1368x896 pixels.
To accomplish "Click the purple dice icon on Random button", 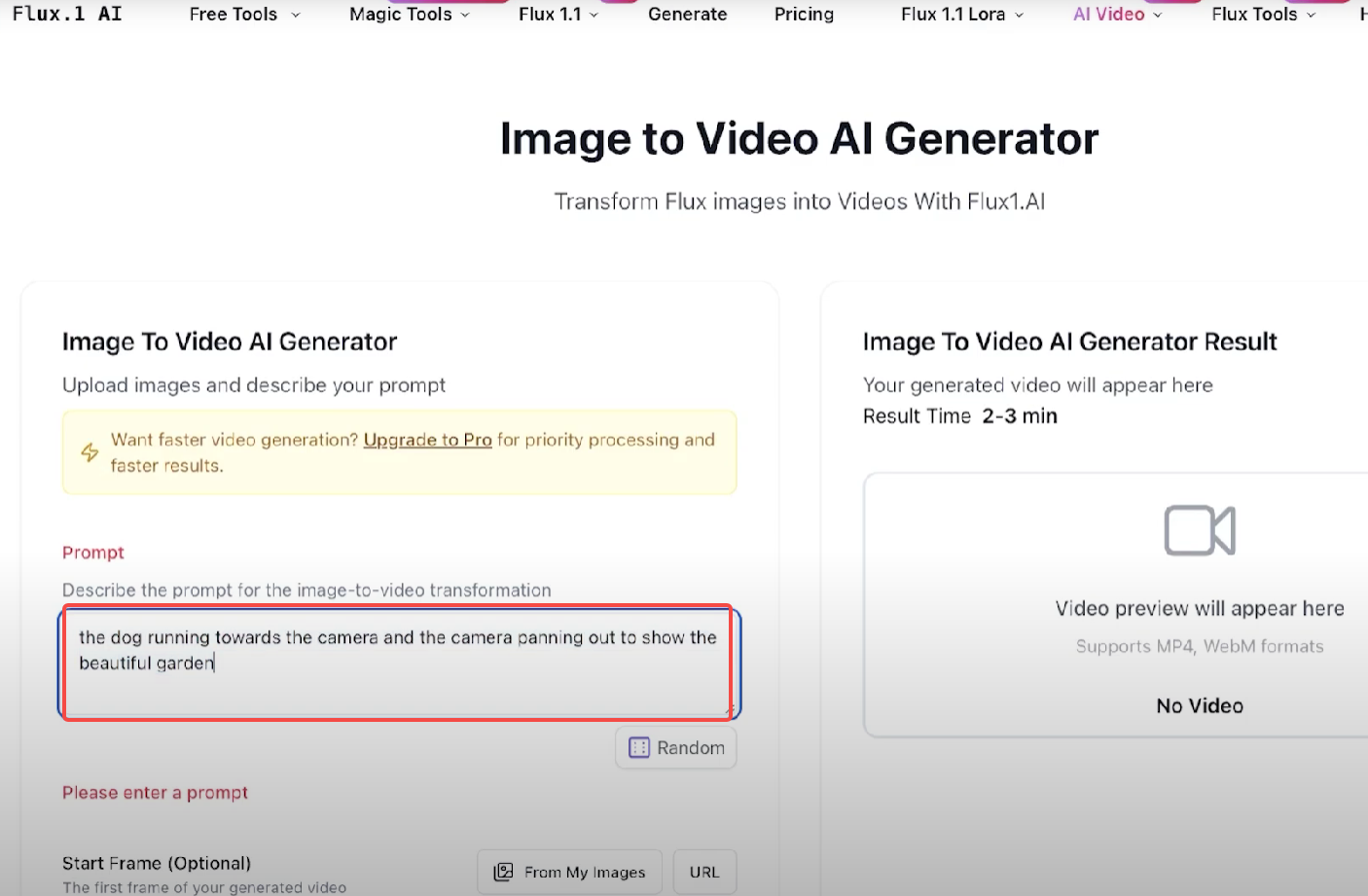I will point(640,747).
